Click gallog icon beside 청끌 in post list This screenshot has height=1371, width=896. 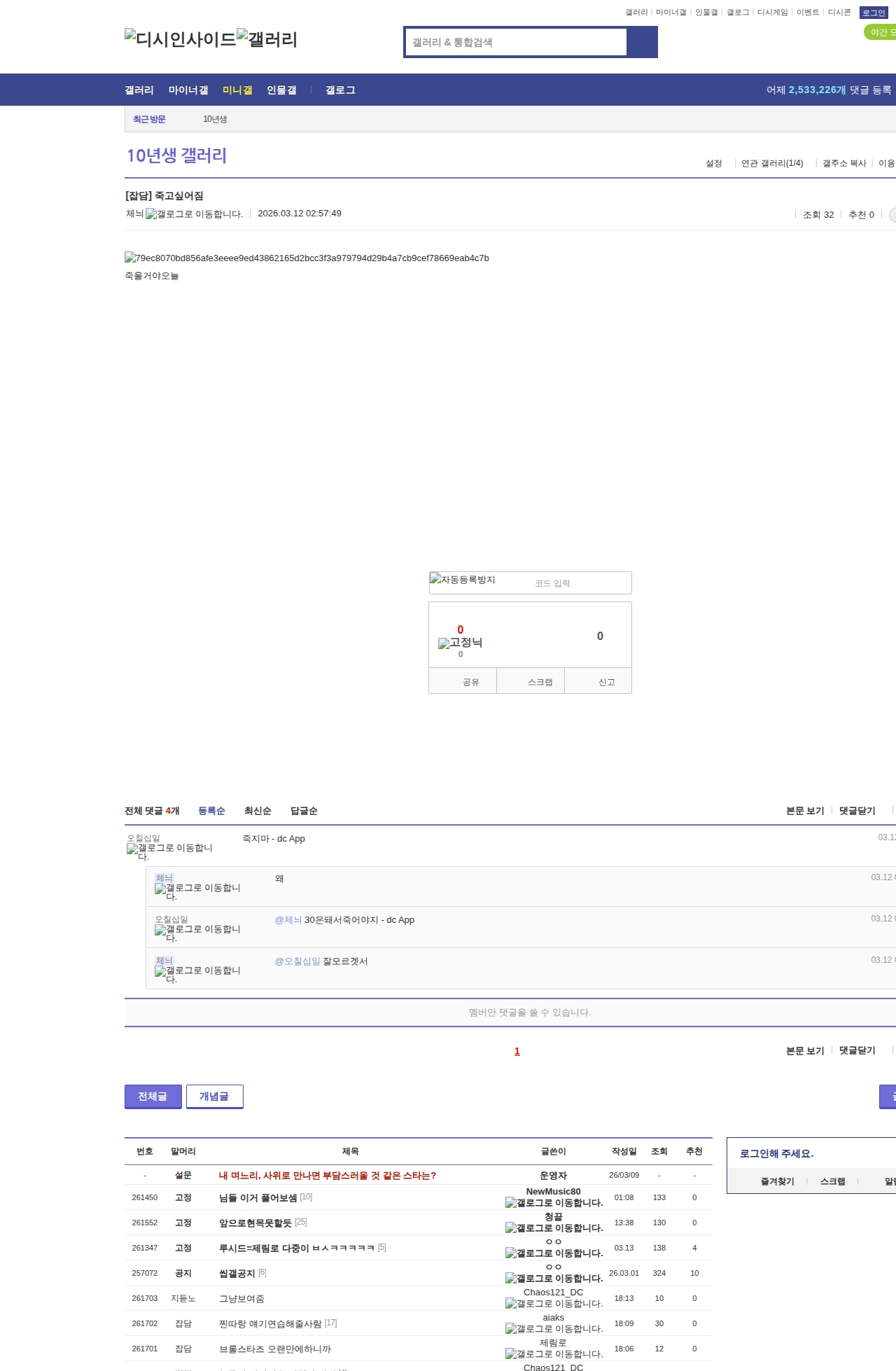pos(554,1228)
